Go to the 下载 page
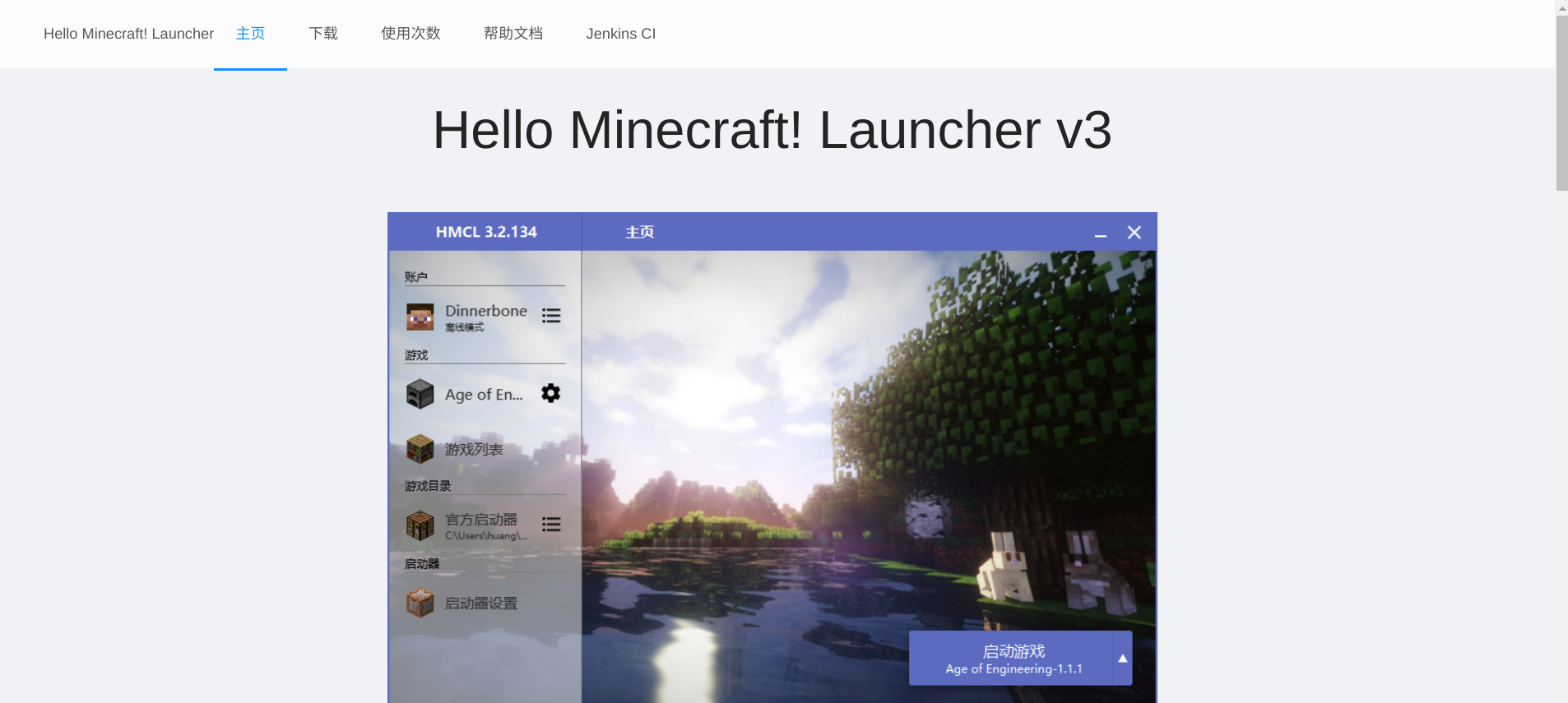 (x=323, y=34)
